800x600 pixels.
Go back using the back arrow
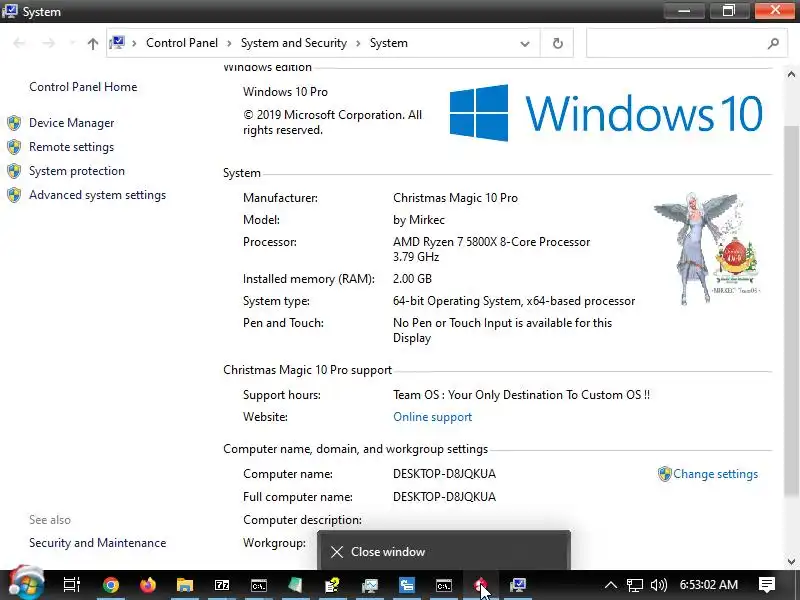[x=19, y=43]
